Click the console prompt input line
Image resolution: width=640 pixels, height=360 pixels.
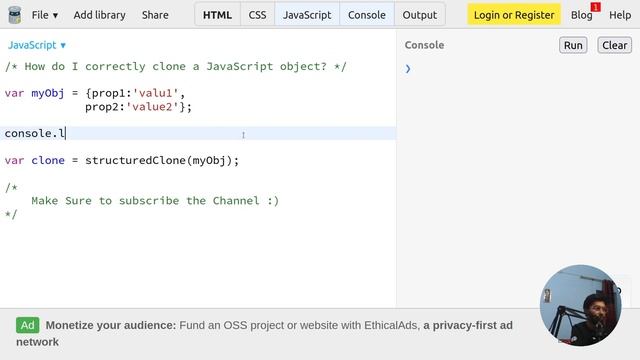[518, 69]
